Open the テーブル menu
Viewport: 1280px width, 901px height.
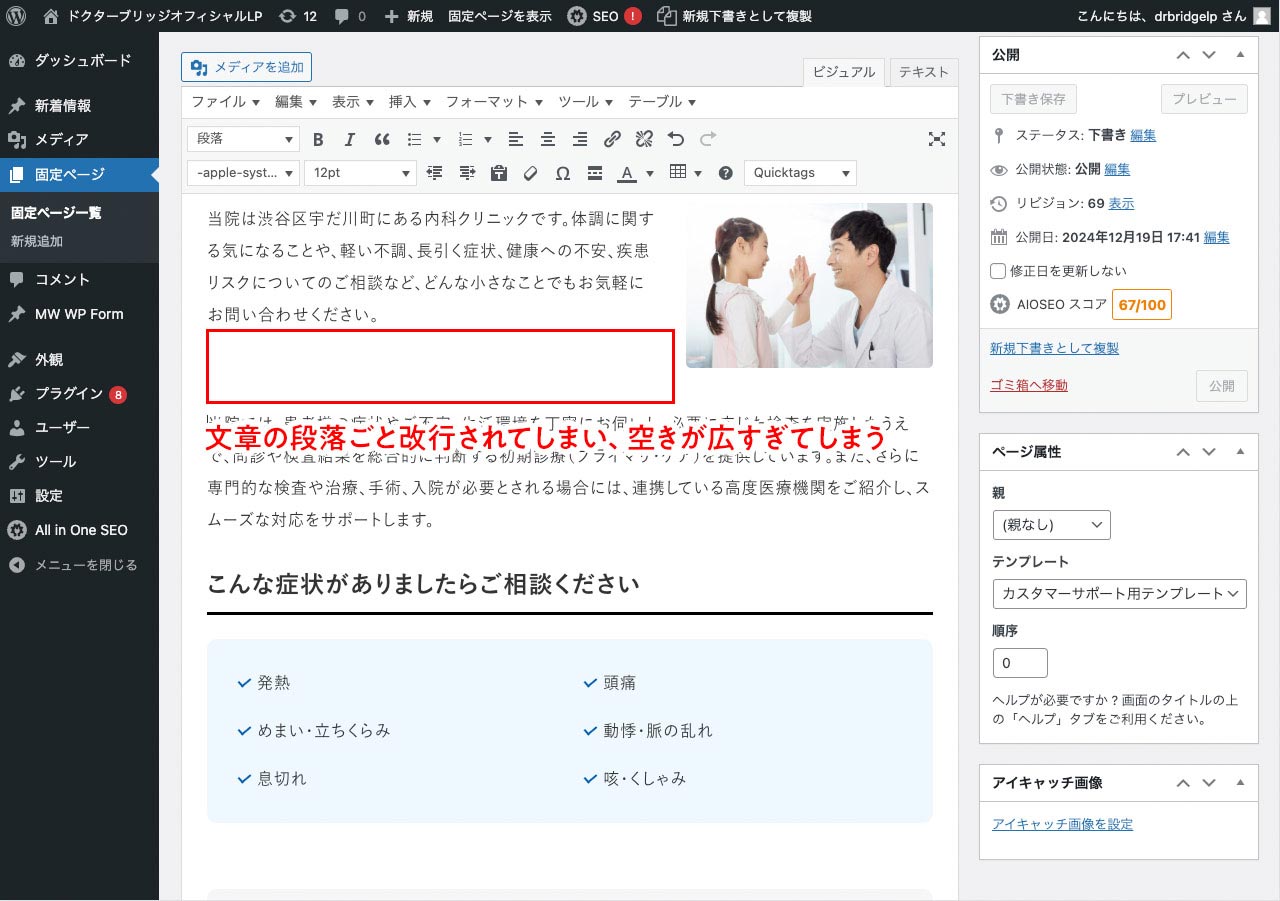tap(662, 102)
